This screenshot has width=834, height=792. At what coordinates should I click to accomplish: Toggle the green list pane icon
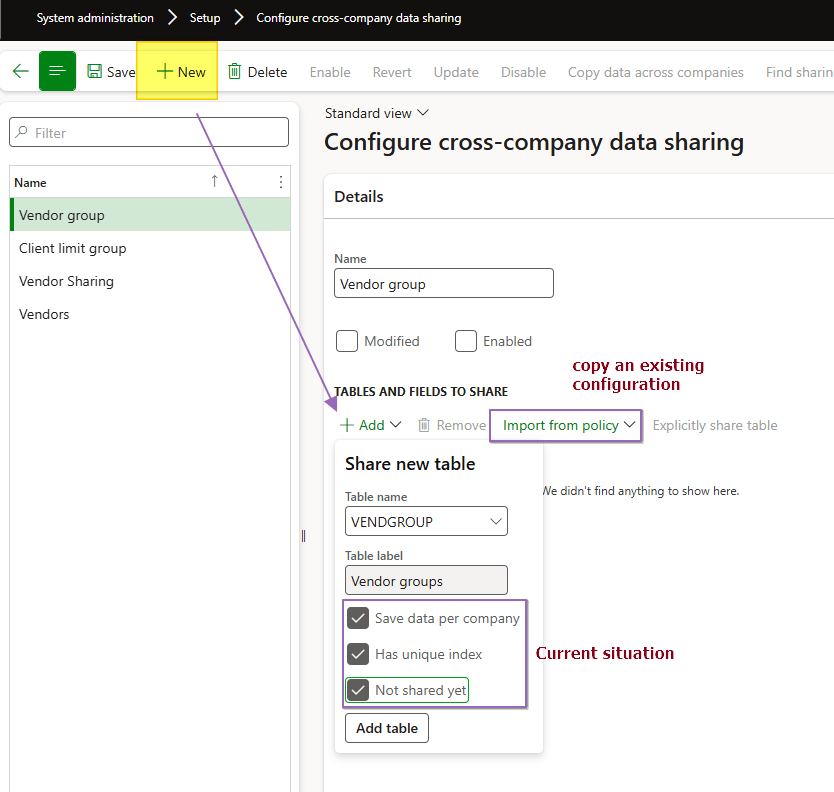pos(58,72)
